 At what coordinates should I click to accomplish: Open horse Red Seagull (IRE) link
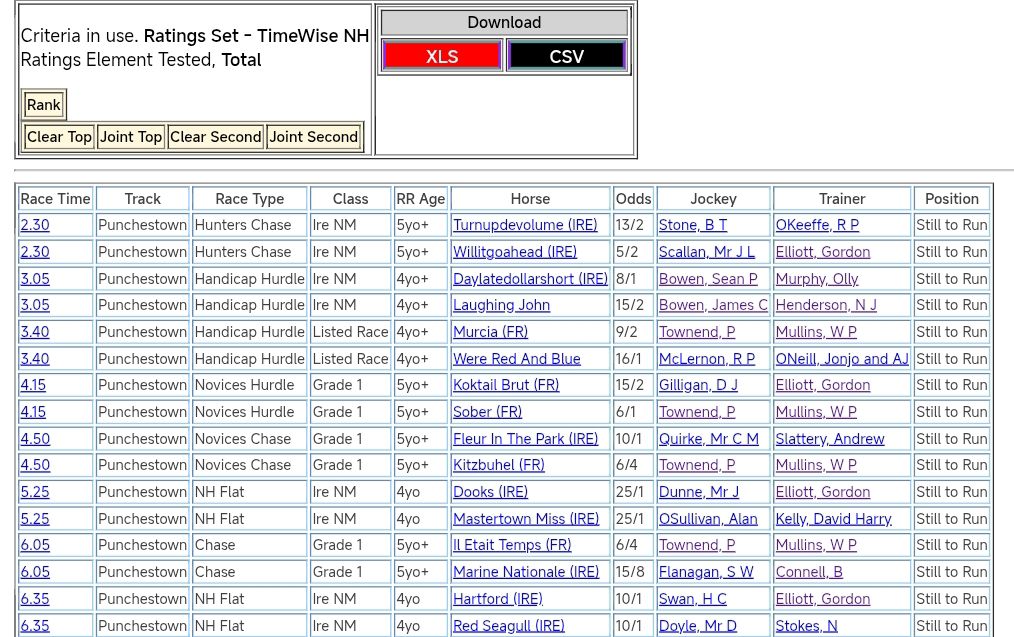pos(508,626)
